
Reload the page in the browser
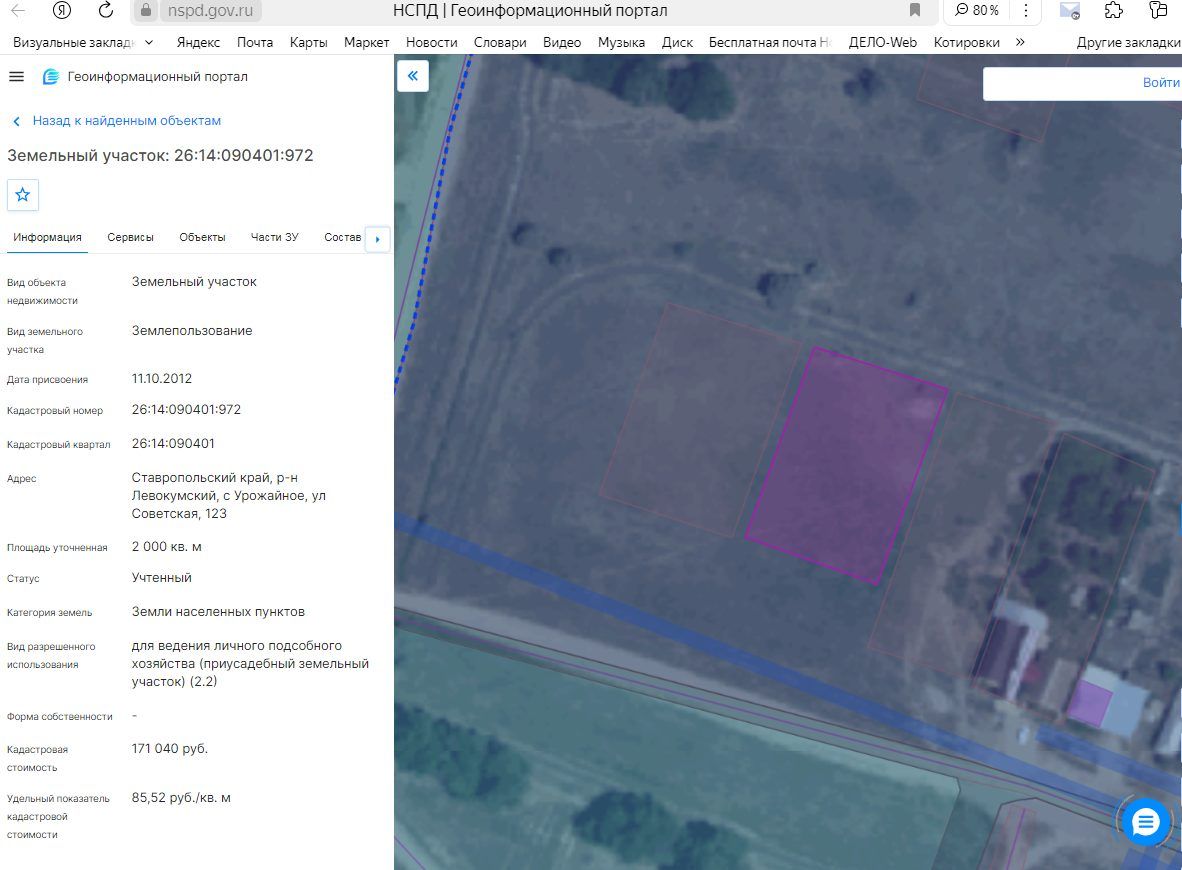[x=106, y=10]
